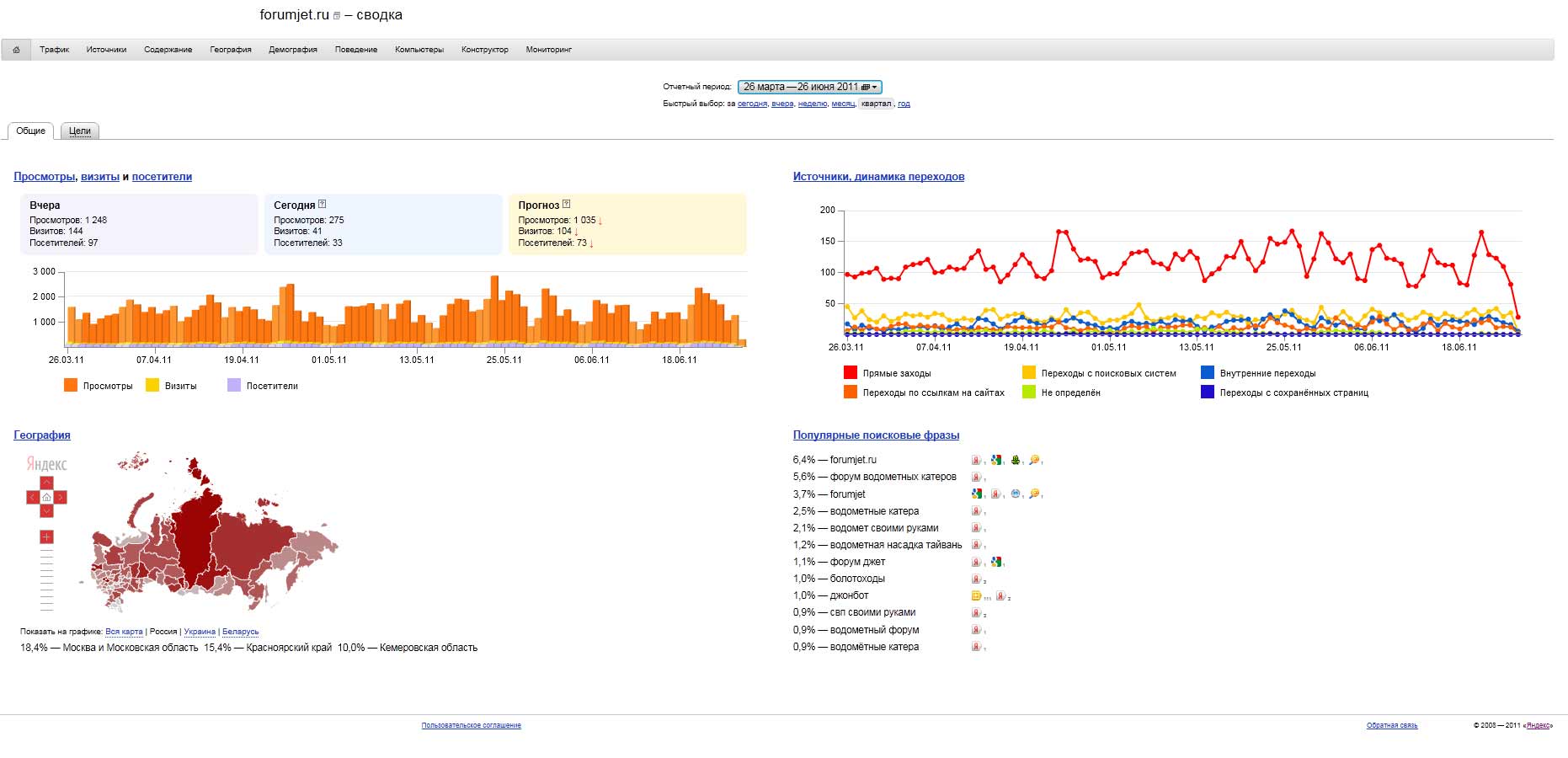Open the report period date dropdown
The image size is (1568, 758).
[809, 87]
